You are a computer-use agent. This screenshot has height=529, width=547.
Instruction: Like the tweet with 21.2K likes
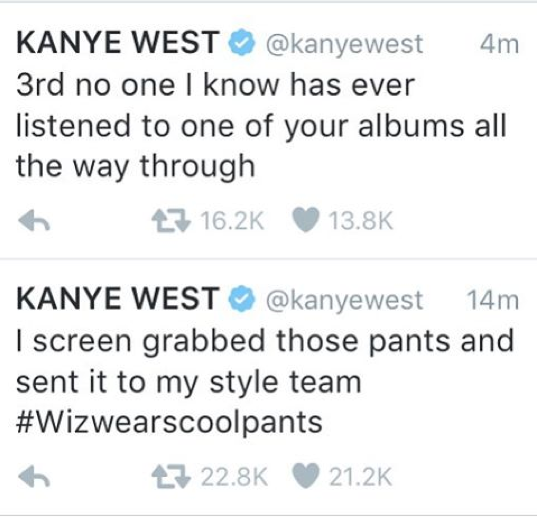point(306,476)
